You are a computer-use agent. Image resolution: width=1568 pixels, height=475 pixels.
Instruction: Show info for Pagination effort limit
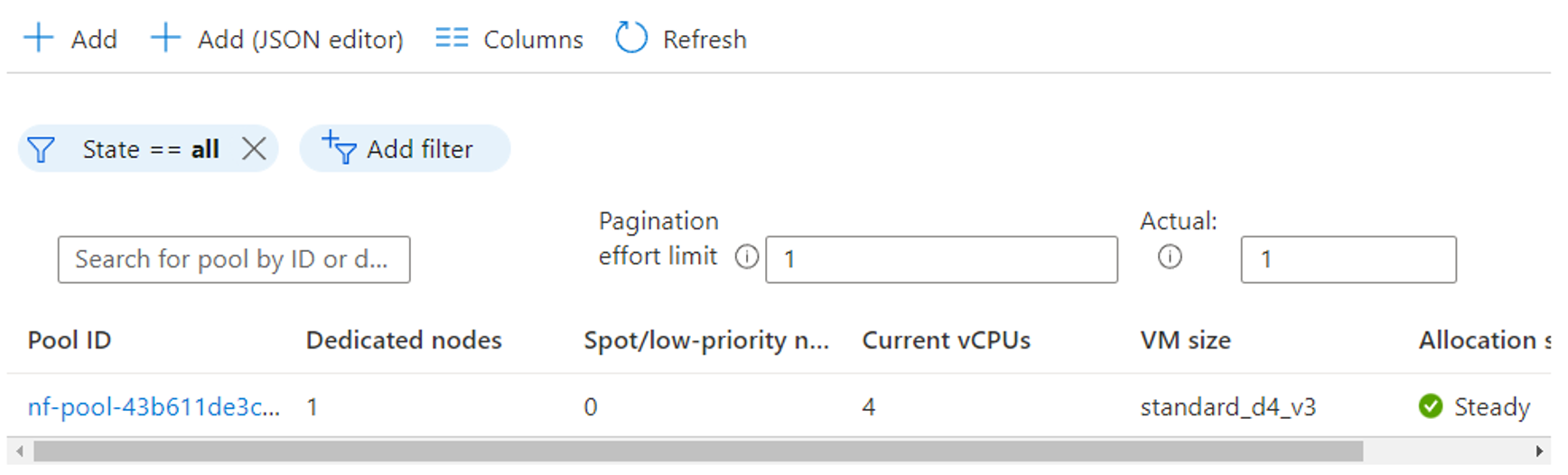pyautogui.click(x=747, y=257)
